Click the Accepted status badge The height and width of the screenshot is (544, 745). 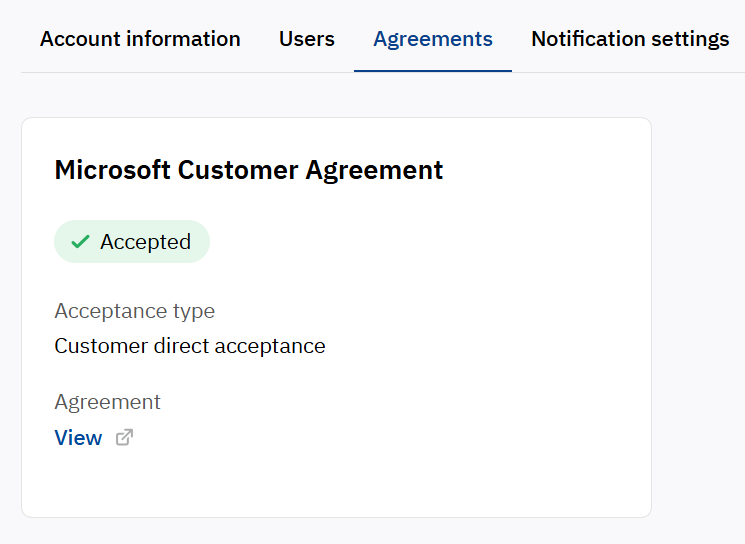pos(132,241)
